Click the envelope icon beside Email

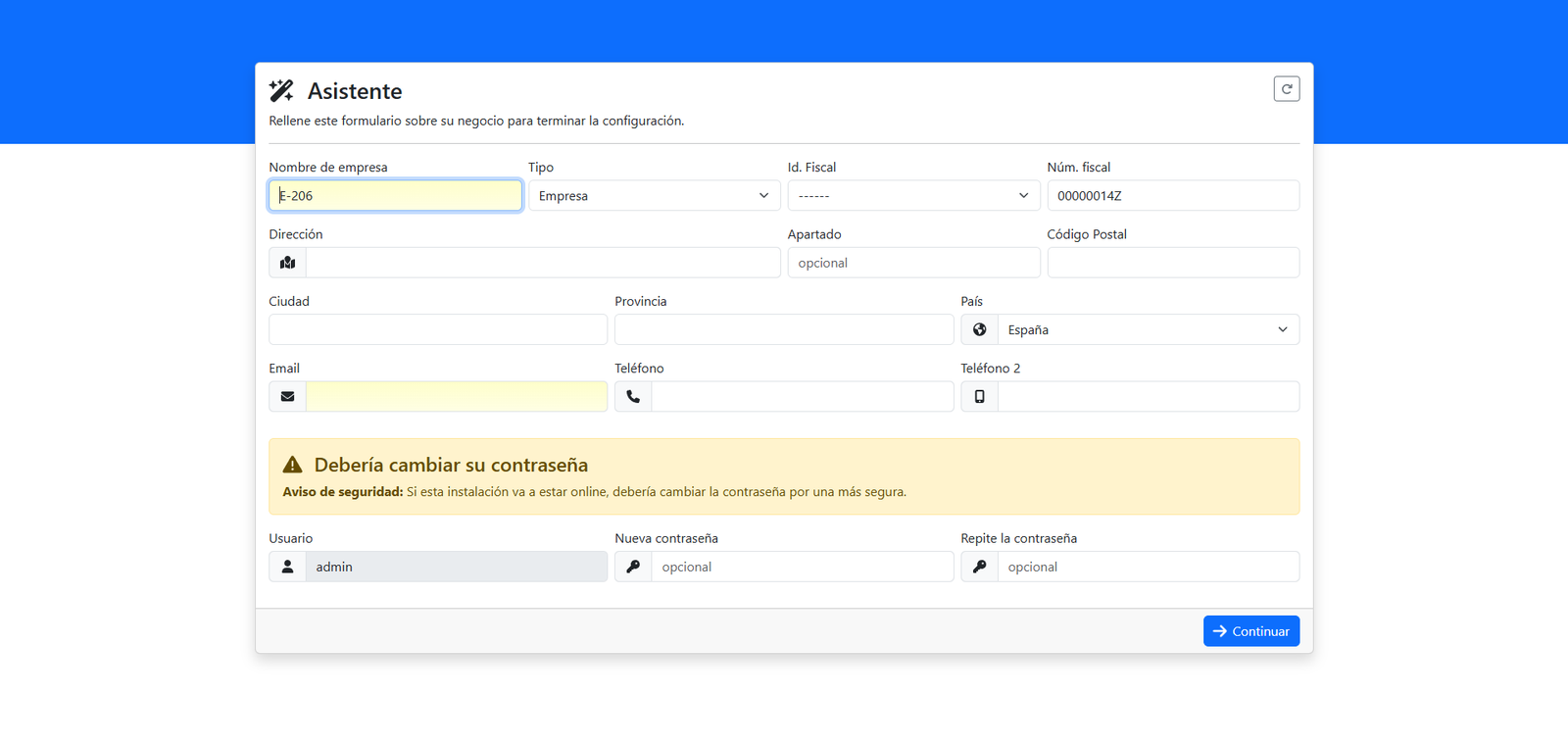[287, 397]
